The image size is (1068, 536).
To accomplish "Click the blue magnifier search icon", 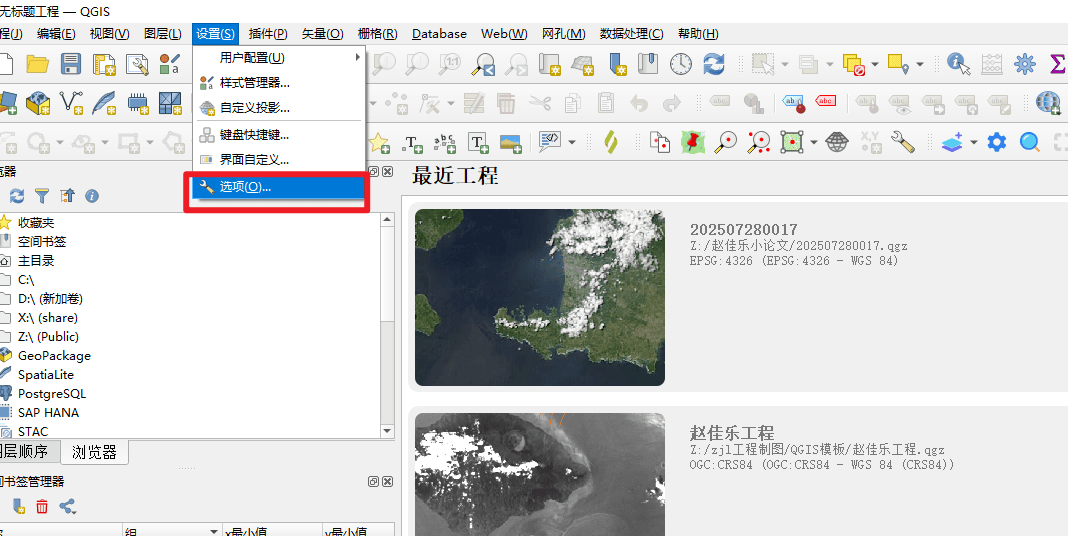I will click(1029, 142).
